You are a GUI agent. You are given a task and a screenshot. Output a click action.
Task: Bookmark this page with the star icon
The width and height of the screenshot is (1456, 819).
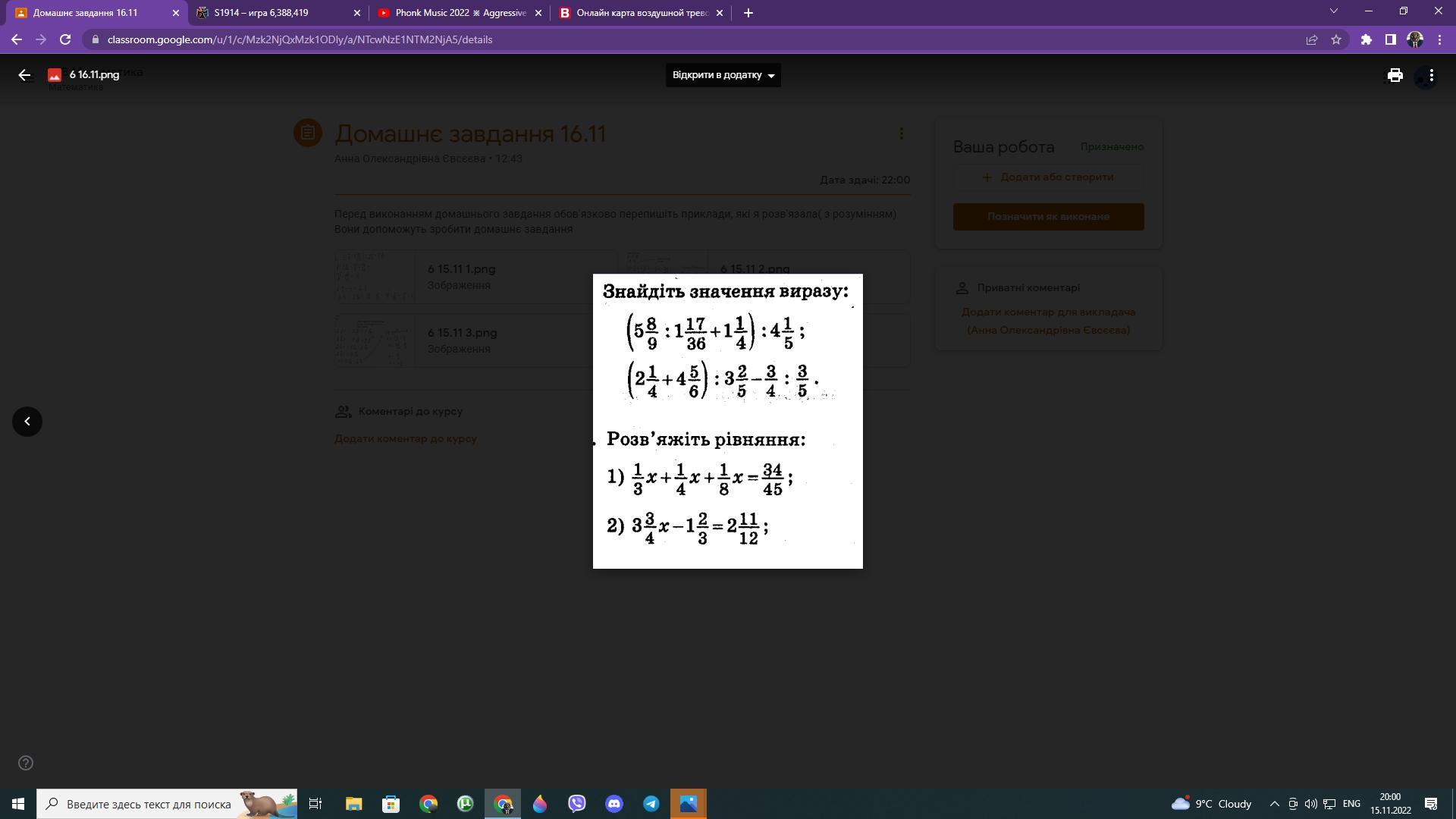coord(1336,39)
